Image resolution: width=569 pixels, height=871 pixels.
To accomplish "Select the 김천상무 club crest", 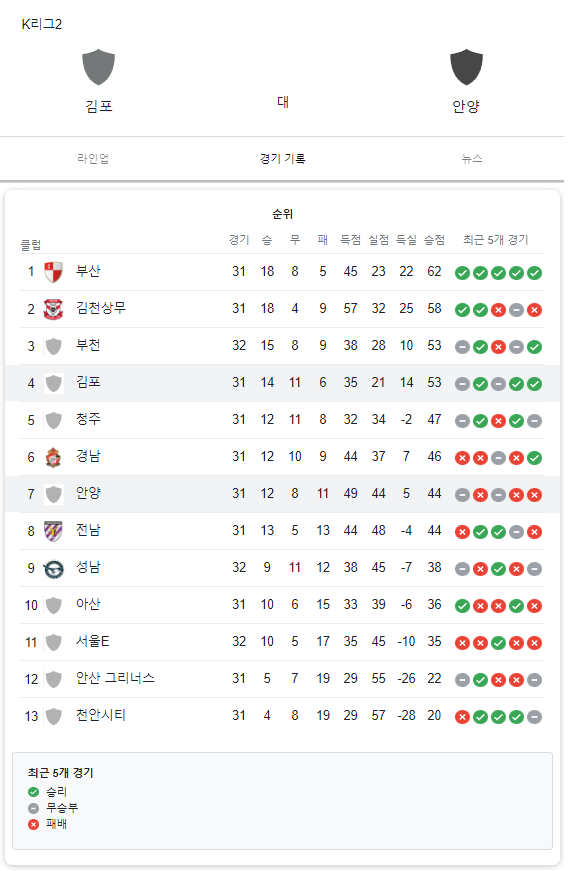I will (x=53, y=309).
